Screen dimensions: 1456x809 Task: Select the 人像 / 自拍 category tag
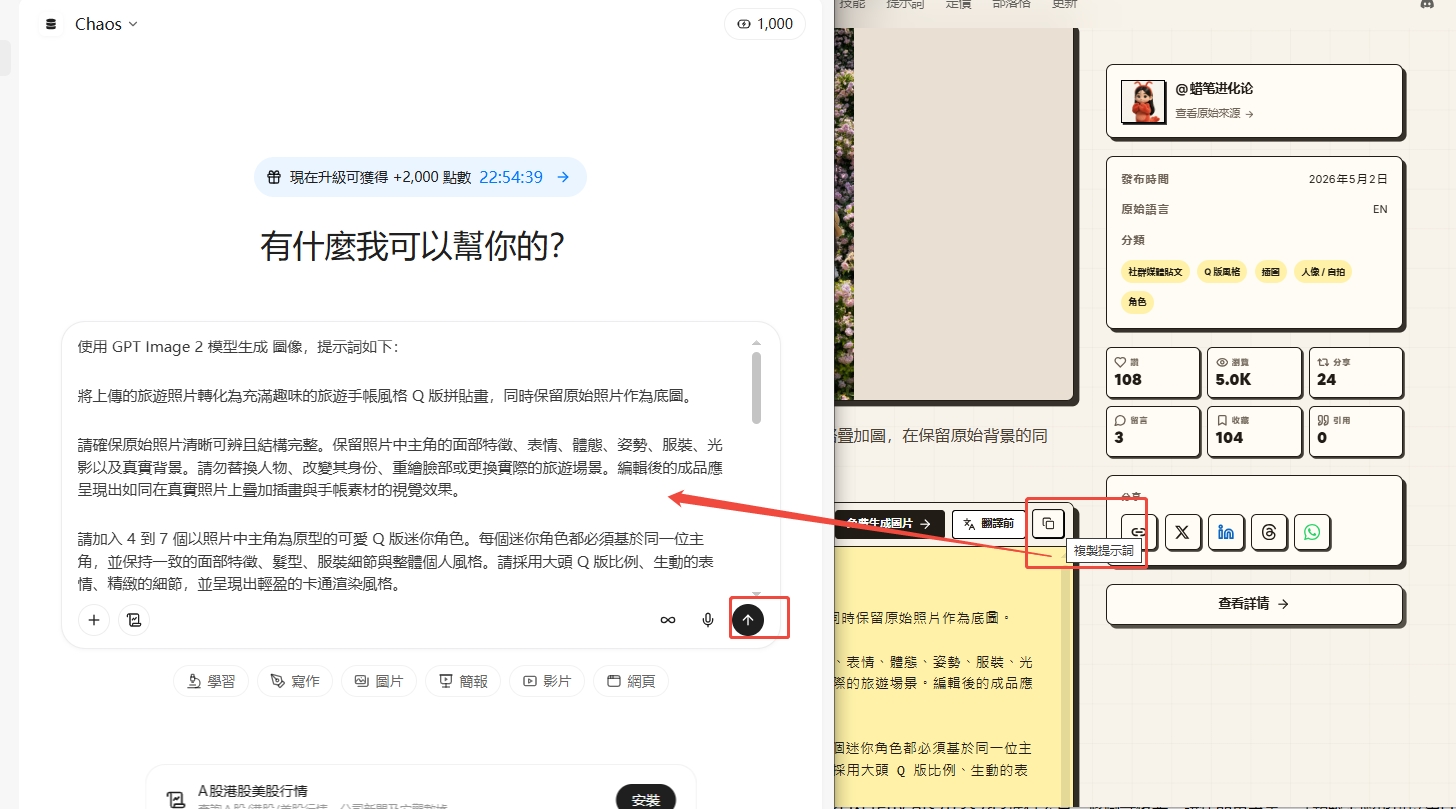[x=1322, y=271]
